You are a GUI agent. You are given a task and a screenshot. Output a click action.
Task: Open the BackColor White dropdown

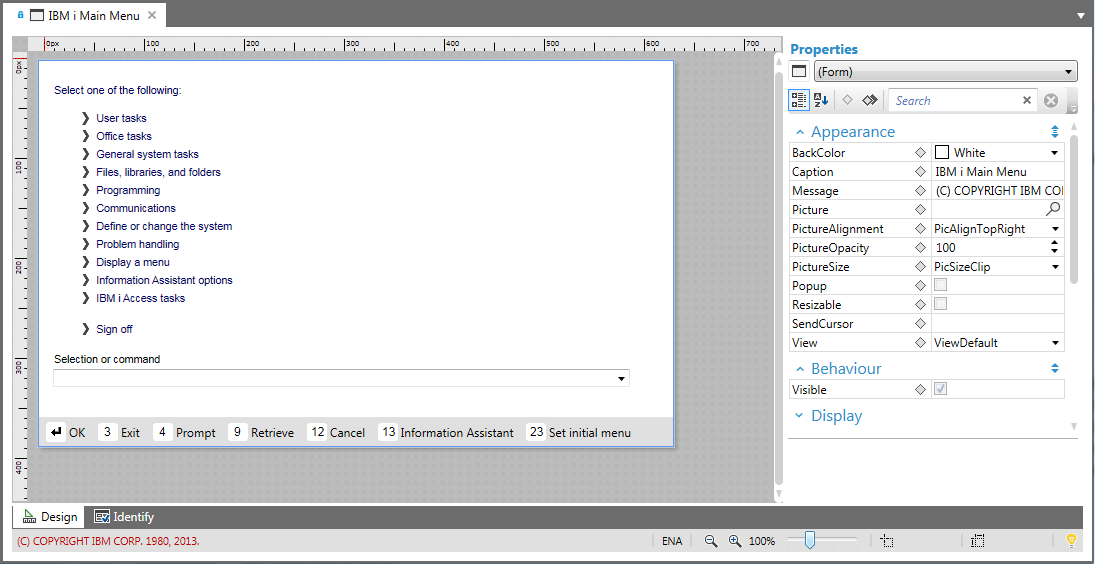pos(1054,153)
